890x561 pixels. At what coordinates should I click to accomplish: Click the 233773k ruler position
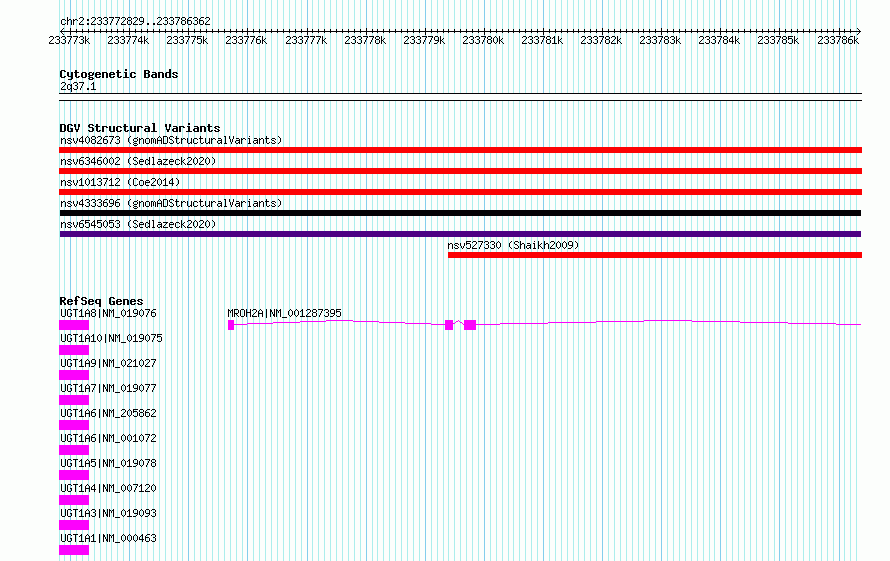(69, 40)
